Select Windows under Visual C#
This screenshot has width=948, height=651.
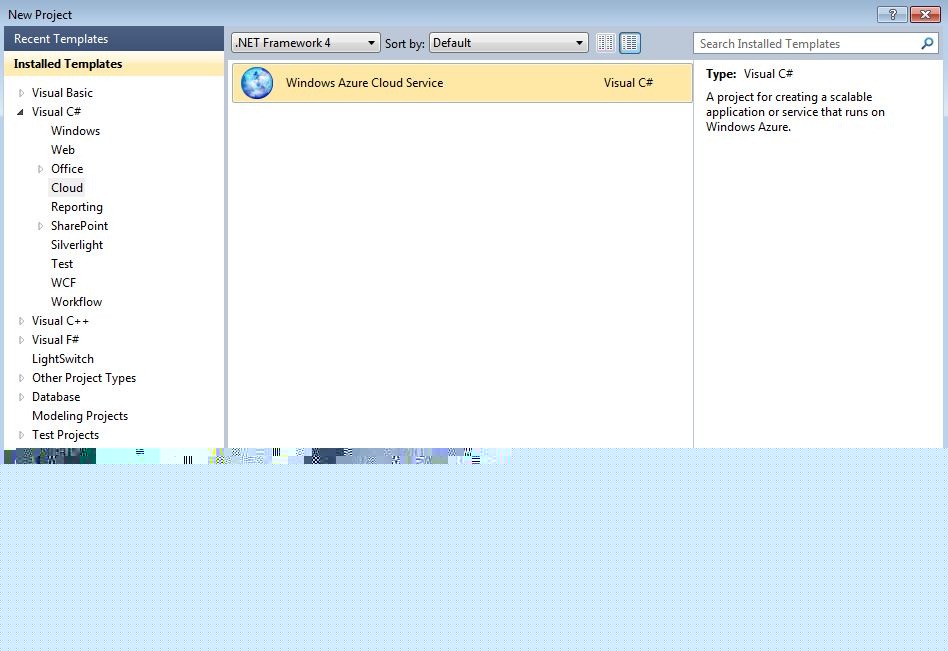(x=76, y=131)
